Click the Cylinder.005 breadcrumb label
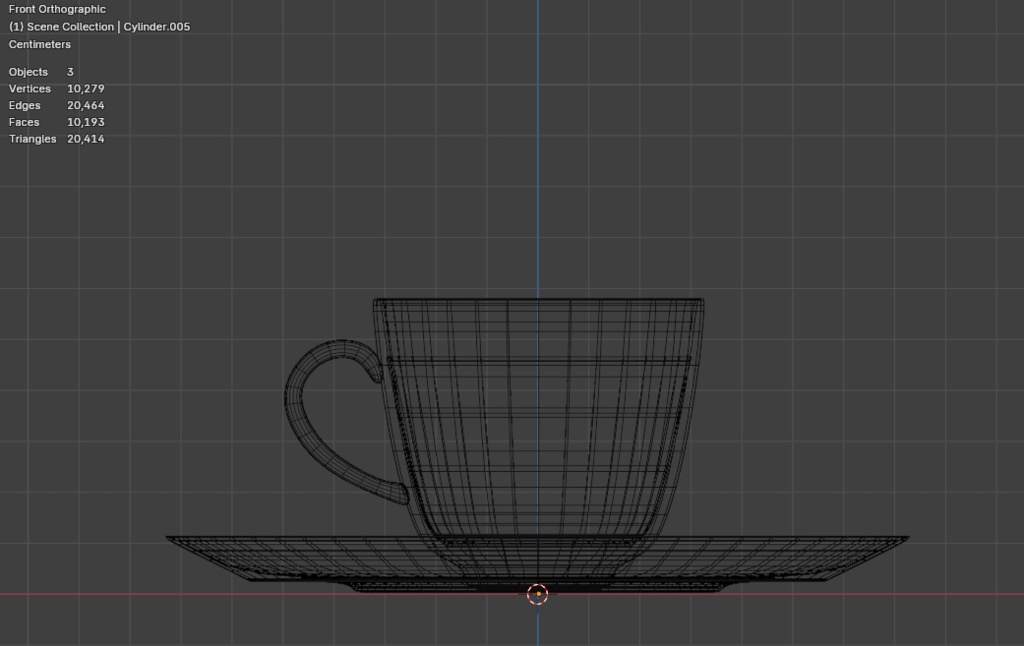This screenshot has height=646, width=1024. (155, 26)
